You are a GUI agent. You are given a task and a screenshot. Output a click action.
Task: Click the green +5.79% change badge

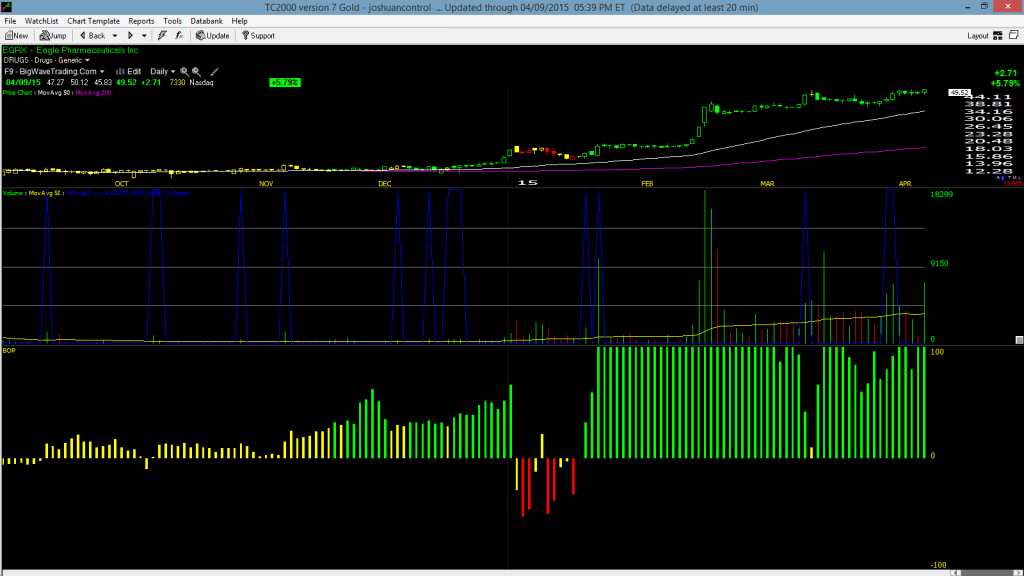tap(285, 82)
